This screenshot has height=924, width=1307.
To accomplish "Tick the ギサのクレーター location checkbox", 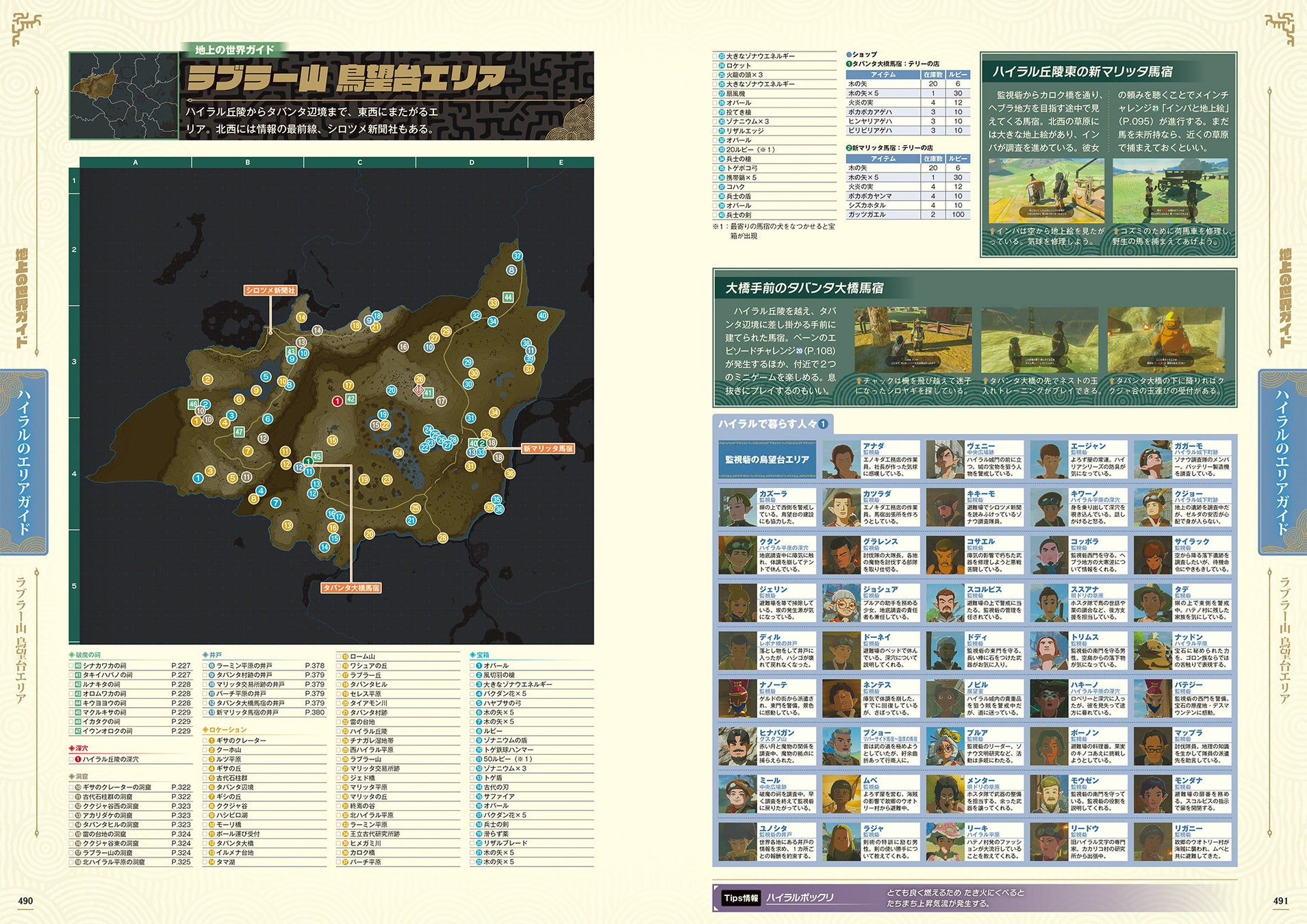I will click(x=206, y=741).
